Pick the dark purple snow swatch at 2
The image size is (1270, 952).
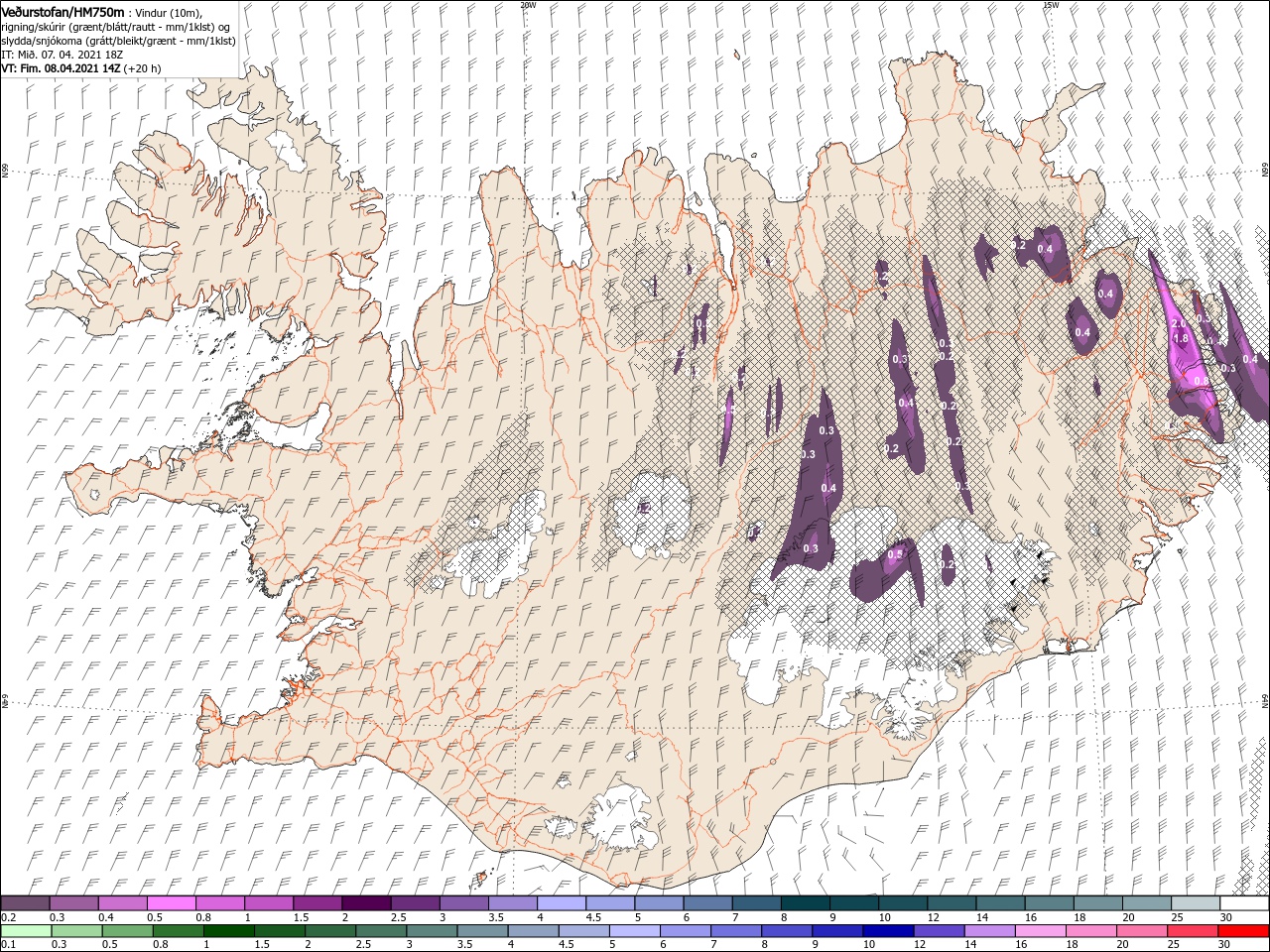(x=365, y=903)
